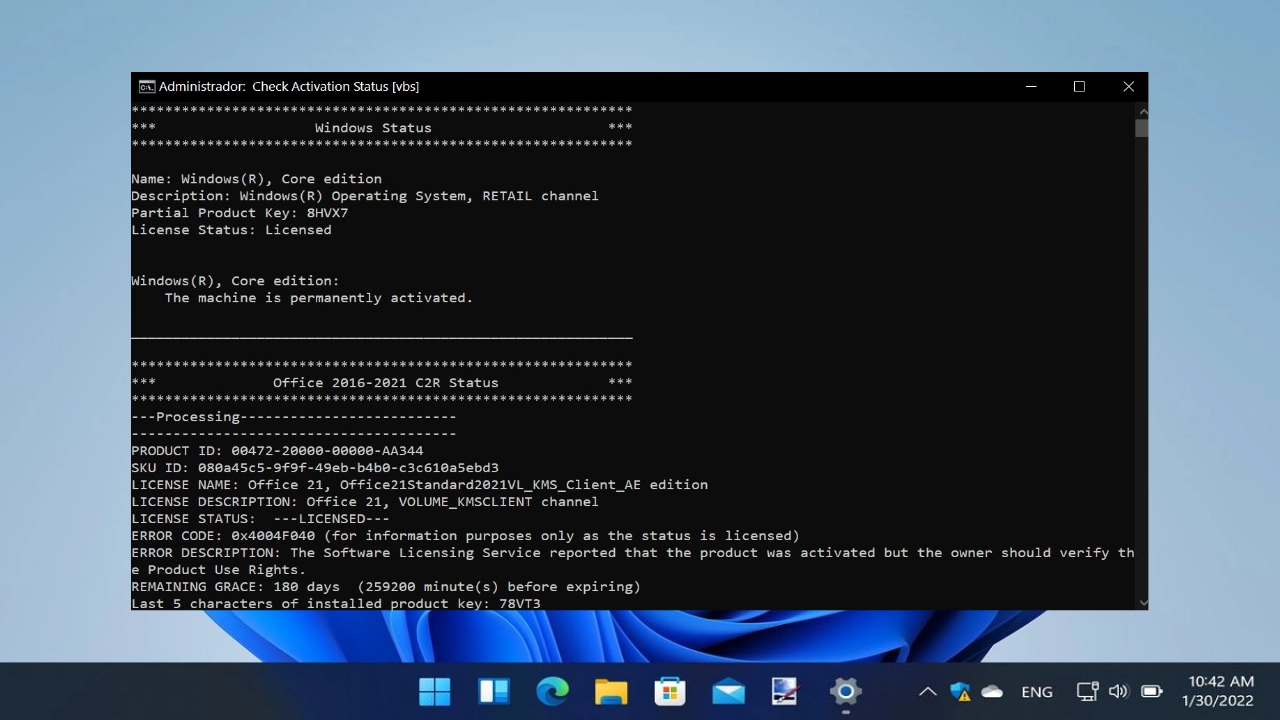Open the Windows Security tray icon
Image resolution: width=1280 pixels, height=720 pixels.
960,691
